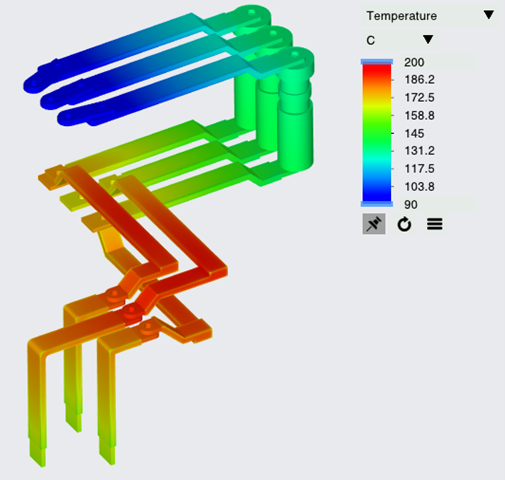Toggle the pin legend icon
505x480 pixels.
(x=374, y=224)
